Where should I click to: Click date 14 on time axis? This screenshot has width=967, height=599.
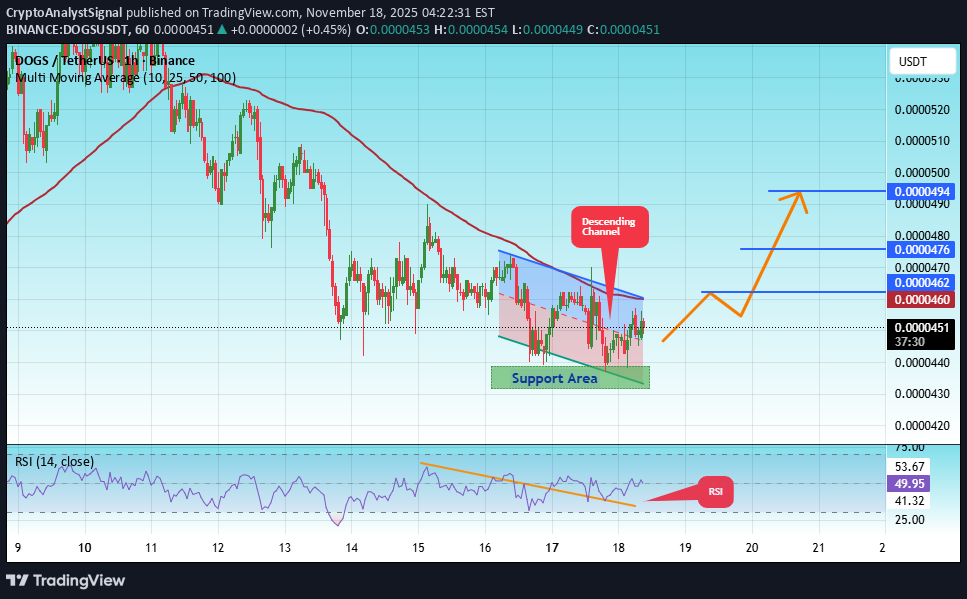pos(351,548)
